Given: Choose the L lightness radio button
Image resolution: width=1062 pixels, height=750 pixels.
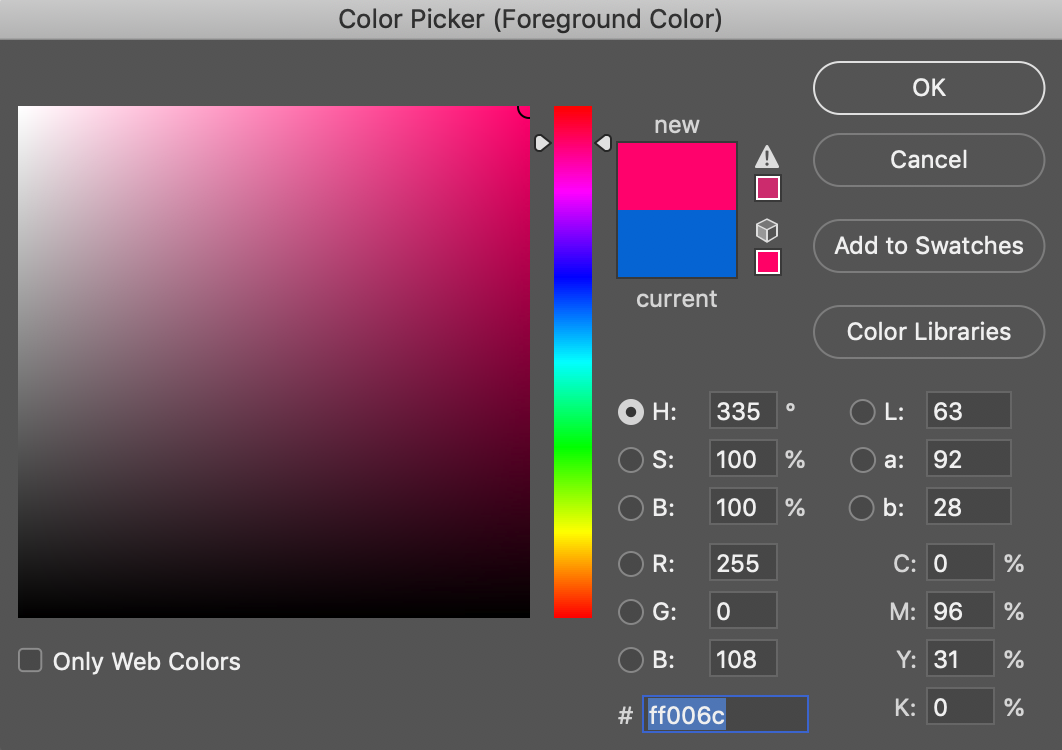Looking at the screenshot, I should tap(862, 411).
